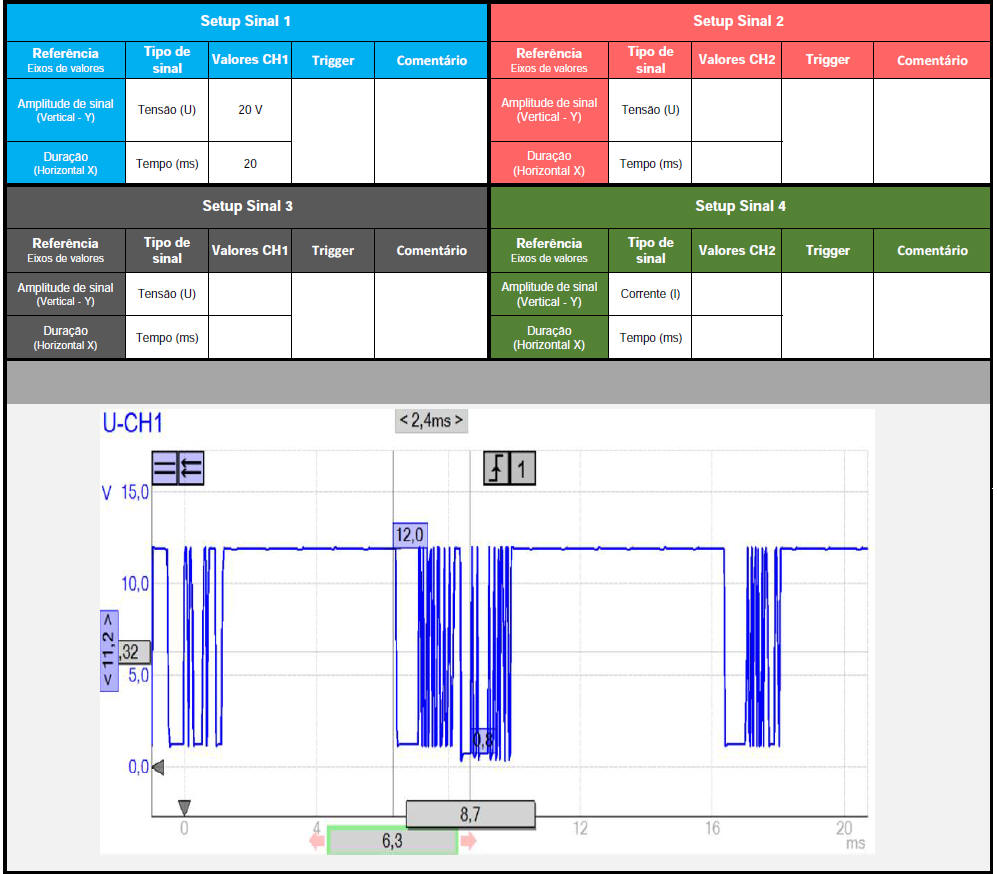This screenshot has height=874, width=997.
Task: Click empty Trigger cell in Setup Sinal 4
Action: (x=827, y=315)
